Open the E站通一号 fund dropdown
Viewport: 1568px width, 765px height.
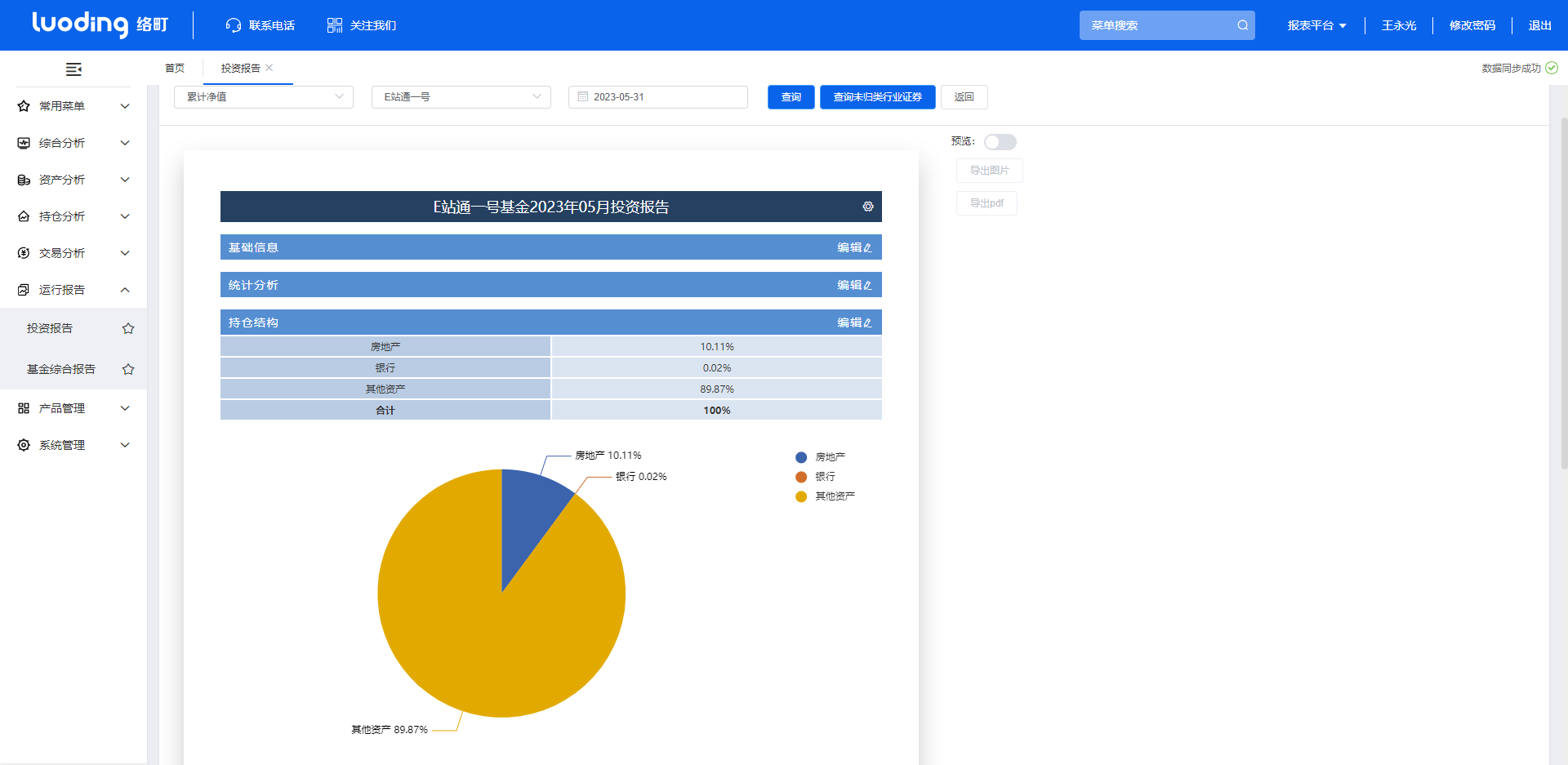point(461,97)
